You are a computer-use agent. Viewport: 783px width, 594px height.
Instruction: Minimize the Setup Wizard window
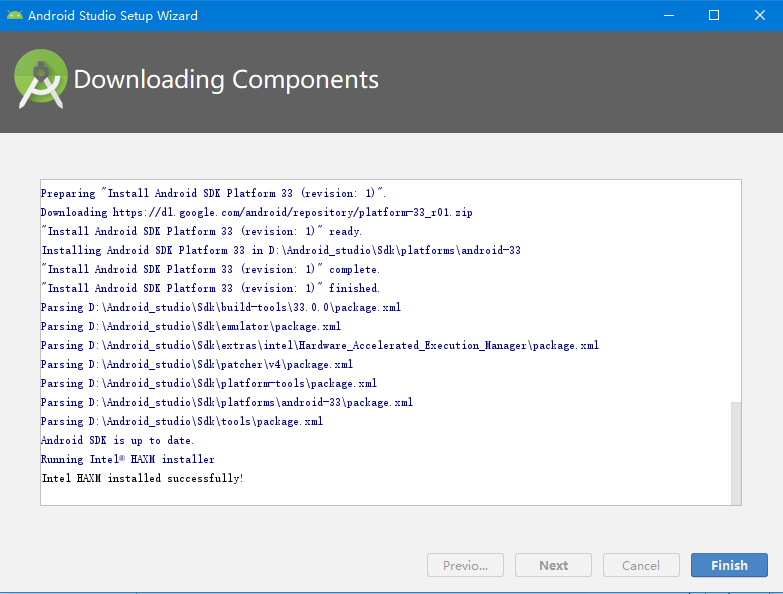coord(667,15)
